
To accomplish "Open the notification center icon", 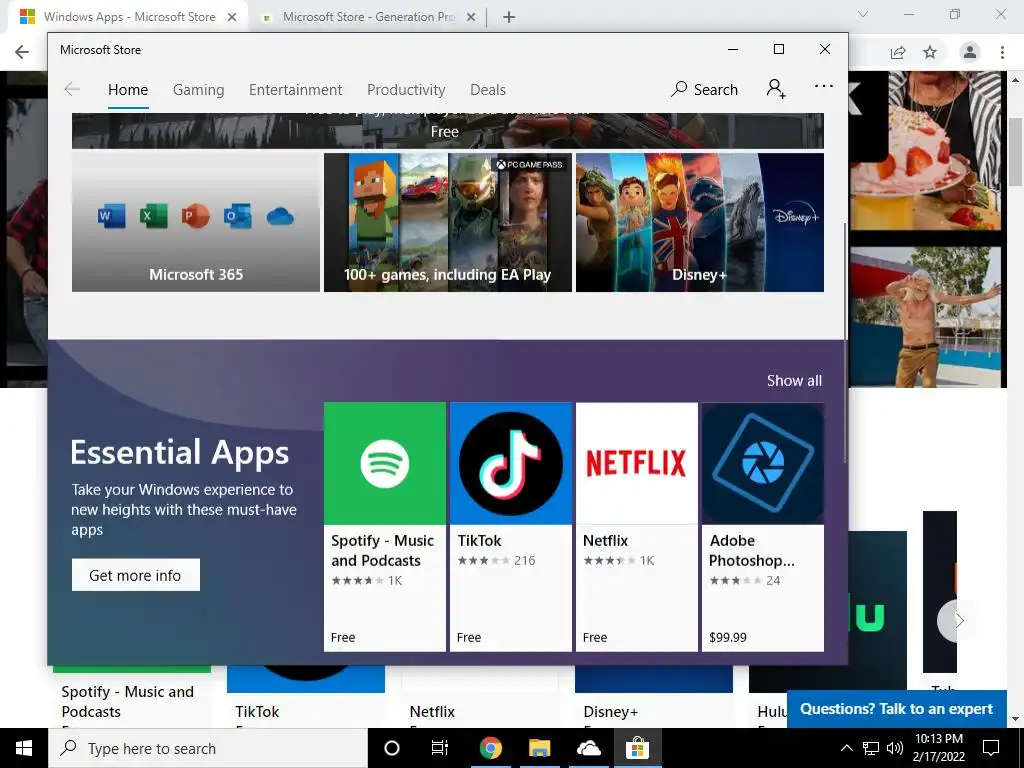I will 991,748.
